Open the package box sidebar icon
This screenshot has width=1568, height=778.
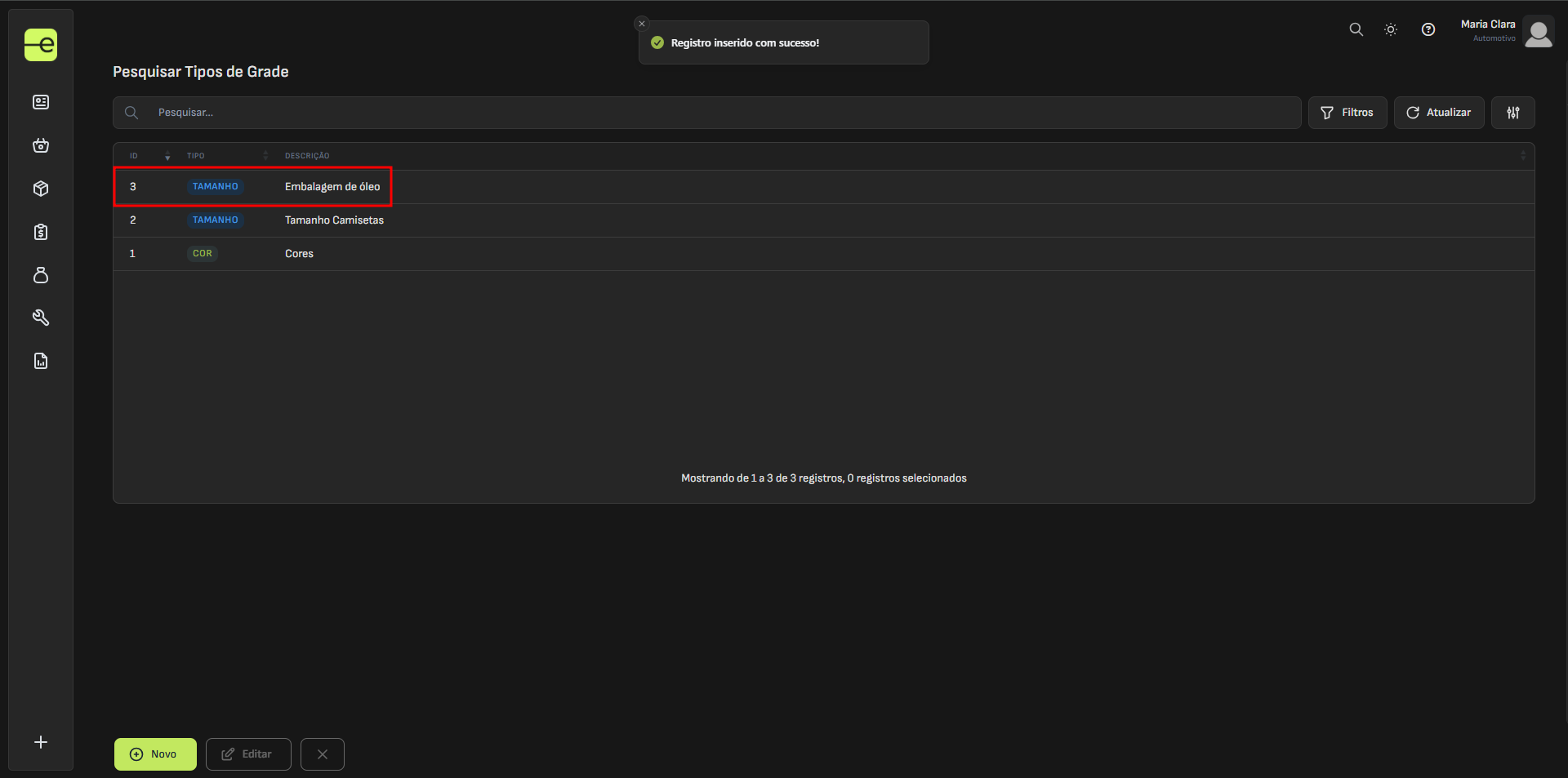[41, 189]
